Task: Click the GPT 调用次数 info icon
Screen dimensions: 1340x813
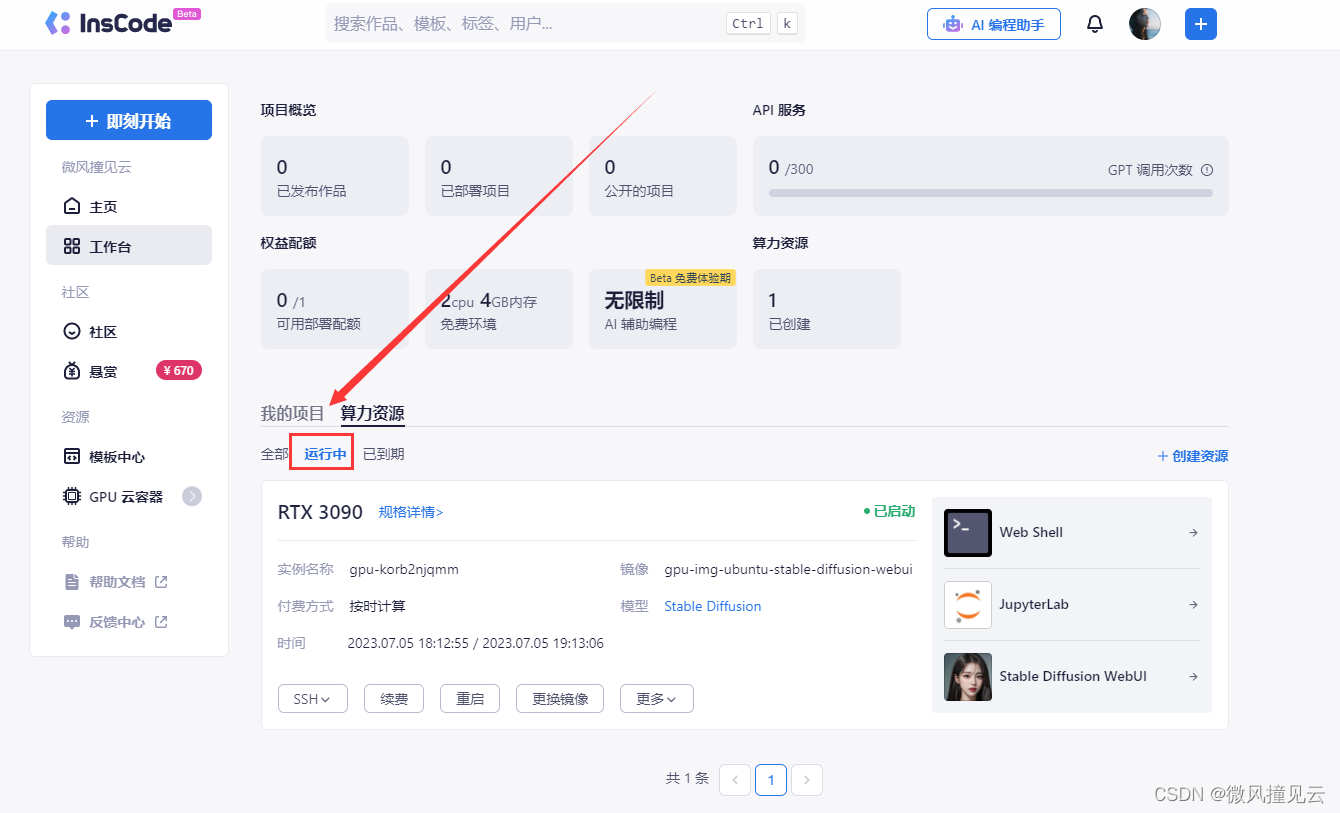Action: [x=1206, y=170]
